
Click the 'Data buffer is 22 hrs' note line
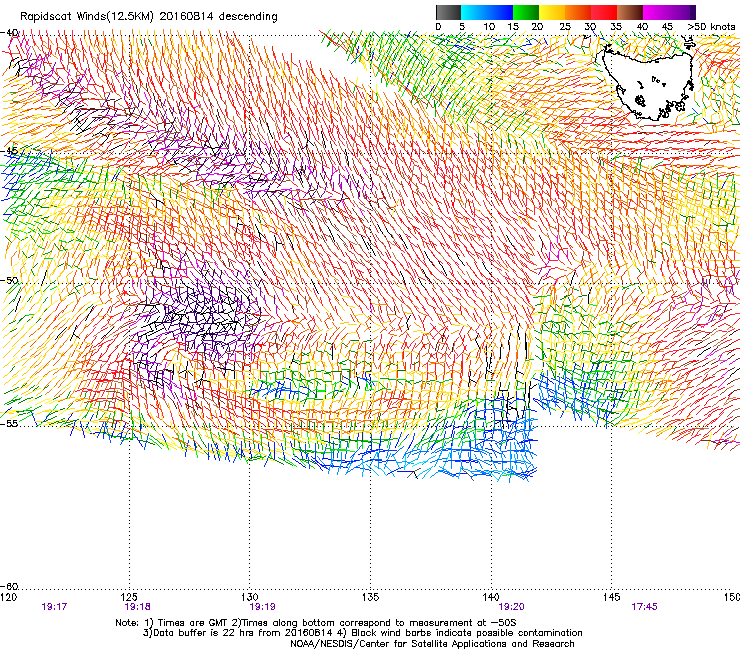[362, 633]
